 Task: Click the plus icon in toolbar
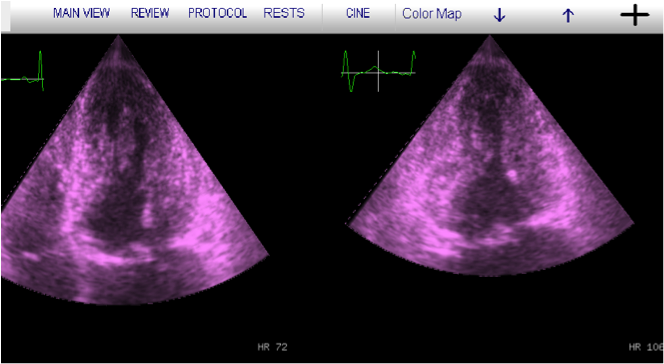click(x=635, y=15)
